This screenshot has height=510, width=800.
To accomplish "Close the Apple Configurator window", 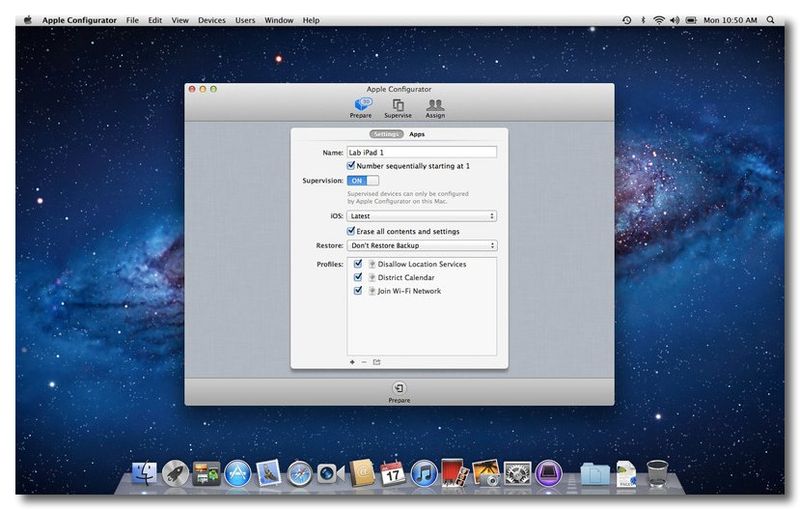I will pos(192,89).
